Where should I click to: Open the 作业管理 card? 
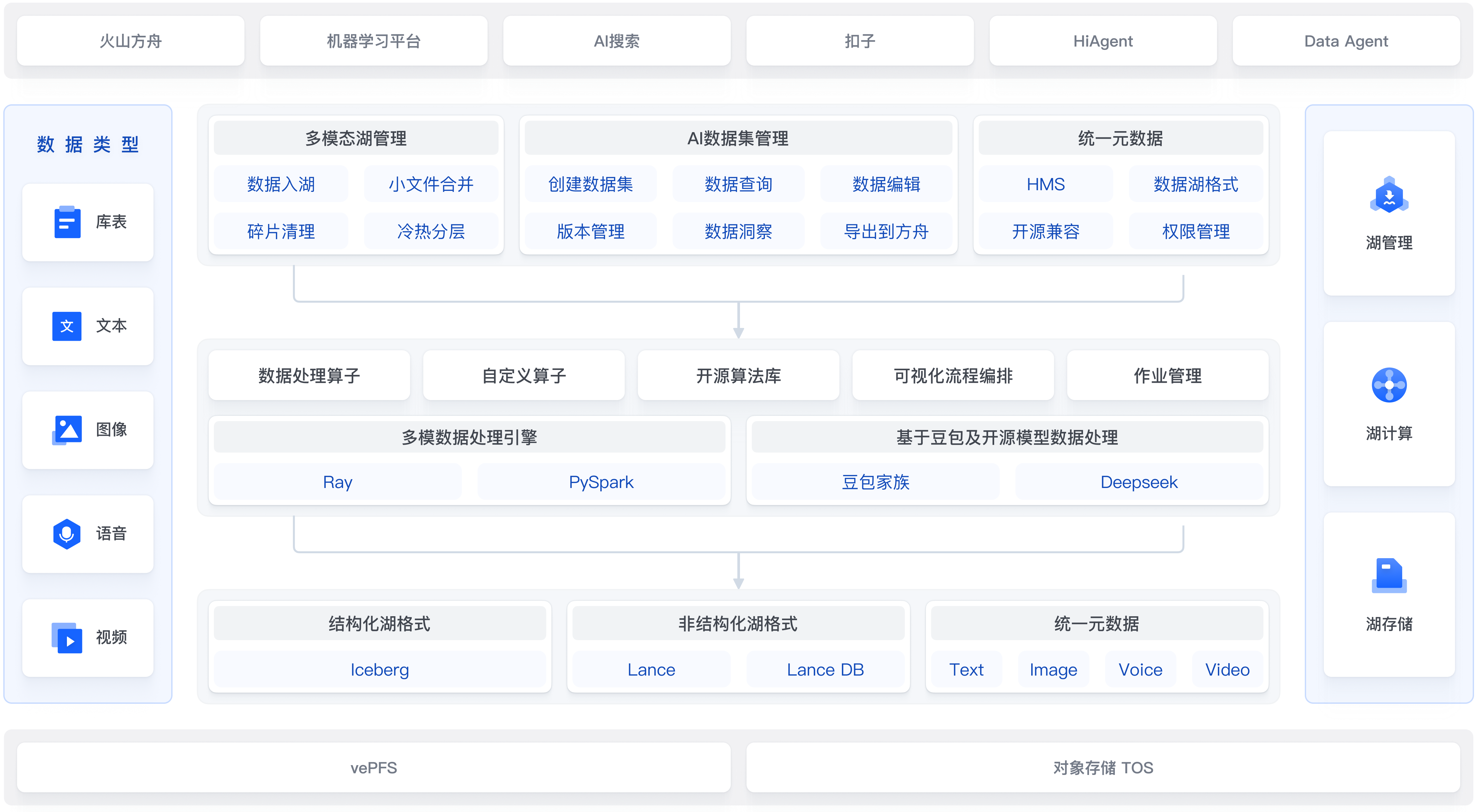1168,376
